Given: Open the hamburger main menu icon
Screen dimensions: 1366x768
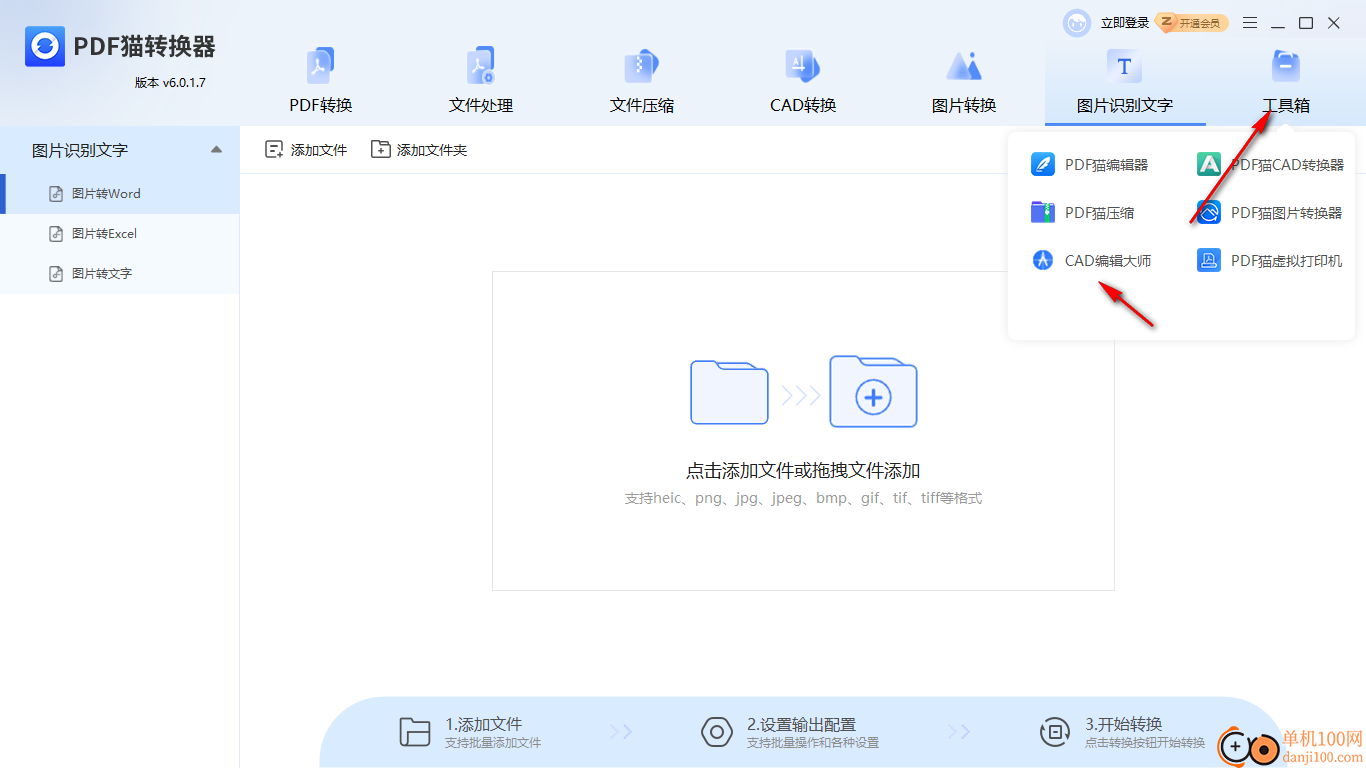Looking at the screenshot, I should (x=1250, y=23).
